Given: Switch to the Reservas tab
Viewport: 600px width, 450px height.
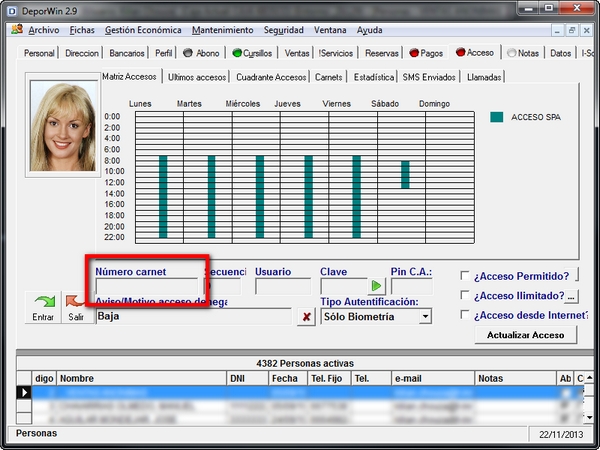Looking at the screenshot, I should coord(382,53).
